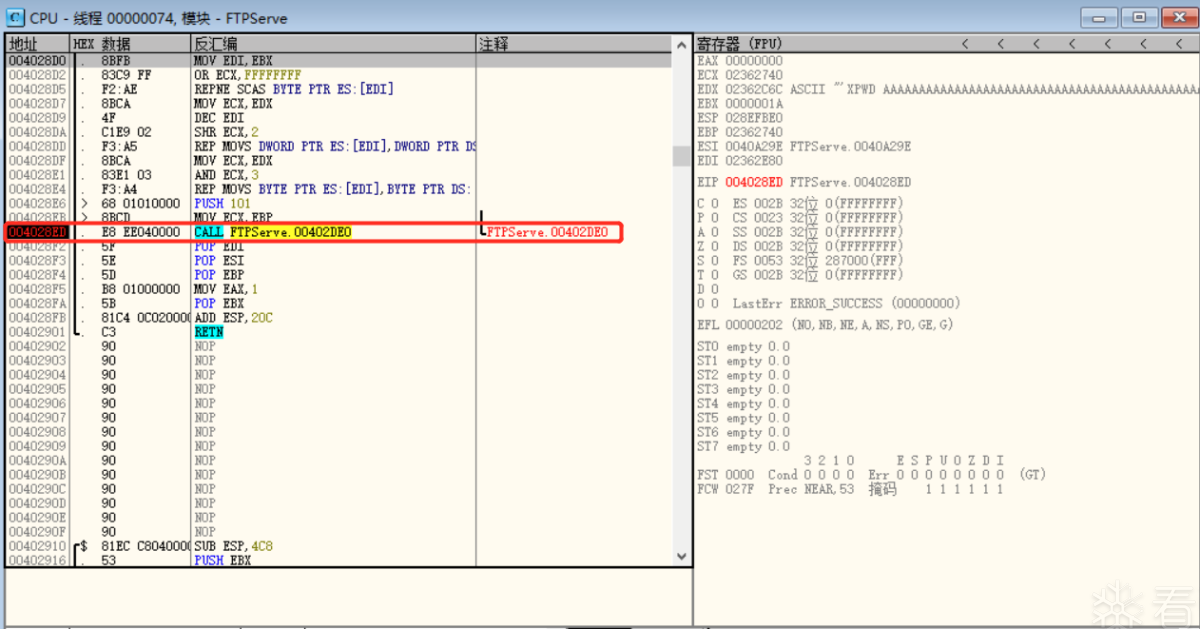Toggle the Z flag value
The width and height of the screenshot is (1200, 629).
coord(714,246)
